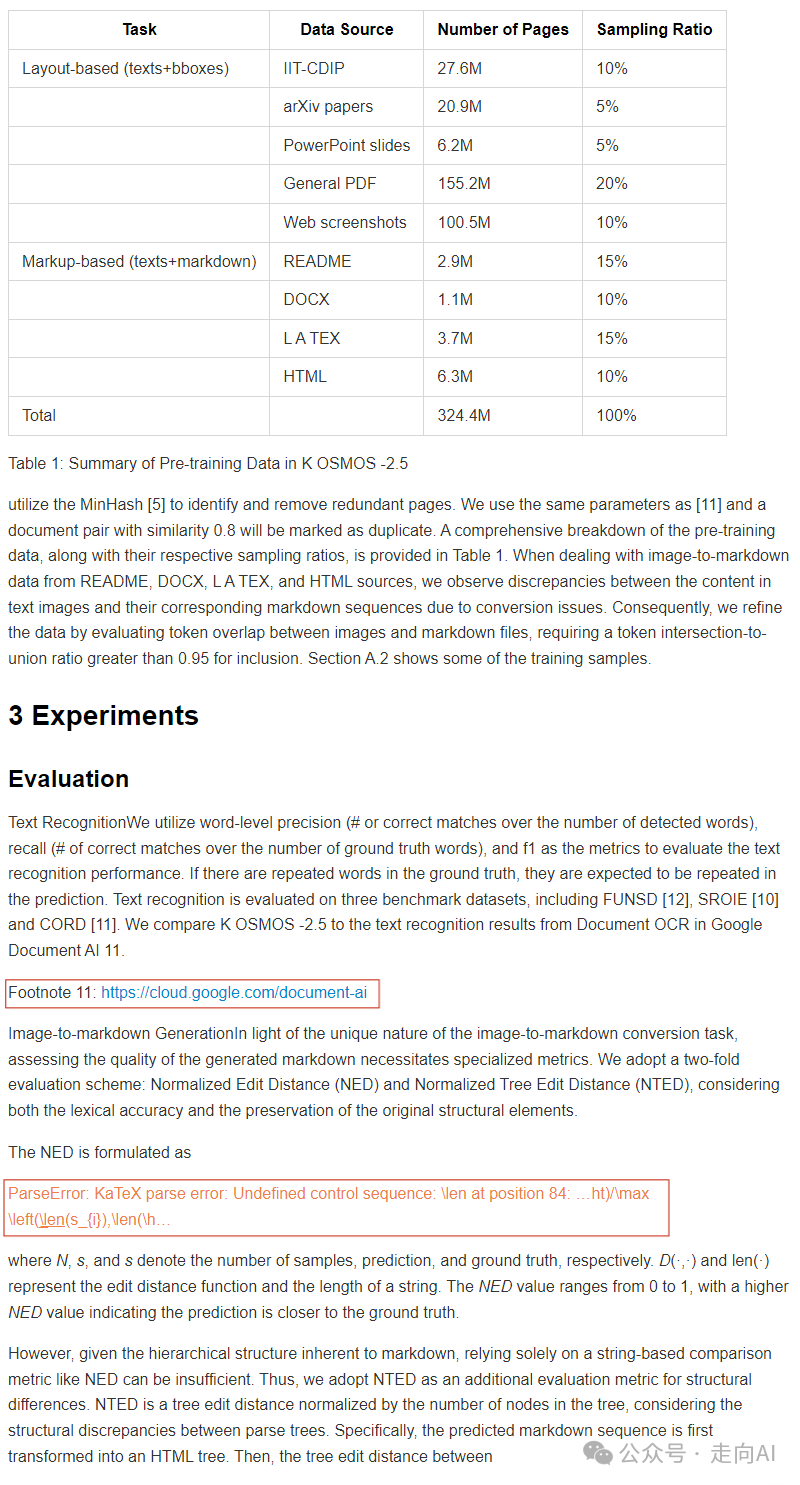The width and height of the screenshot is (800, 1485).
Task: Click the IIT-CDIP data source cell
Action: pos(314,68)
